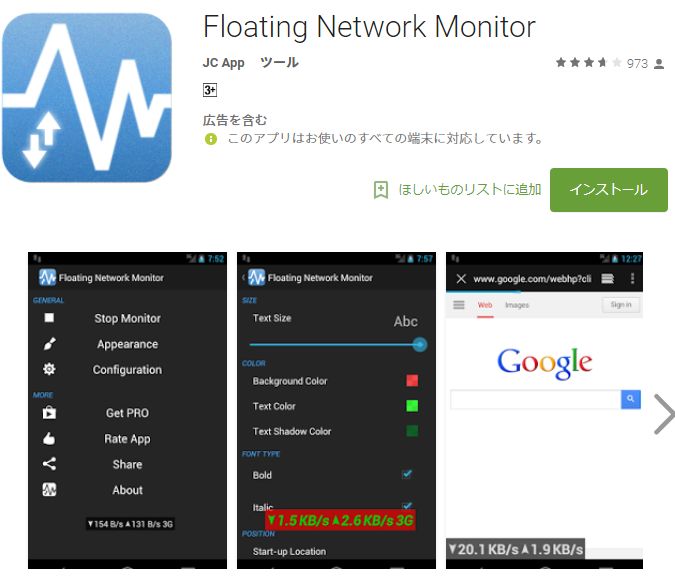675x583 pixels.
Task: Open the ツール category link
Action: pos(279,63)
